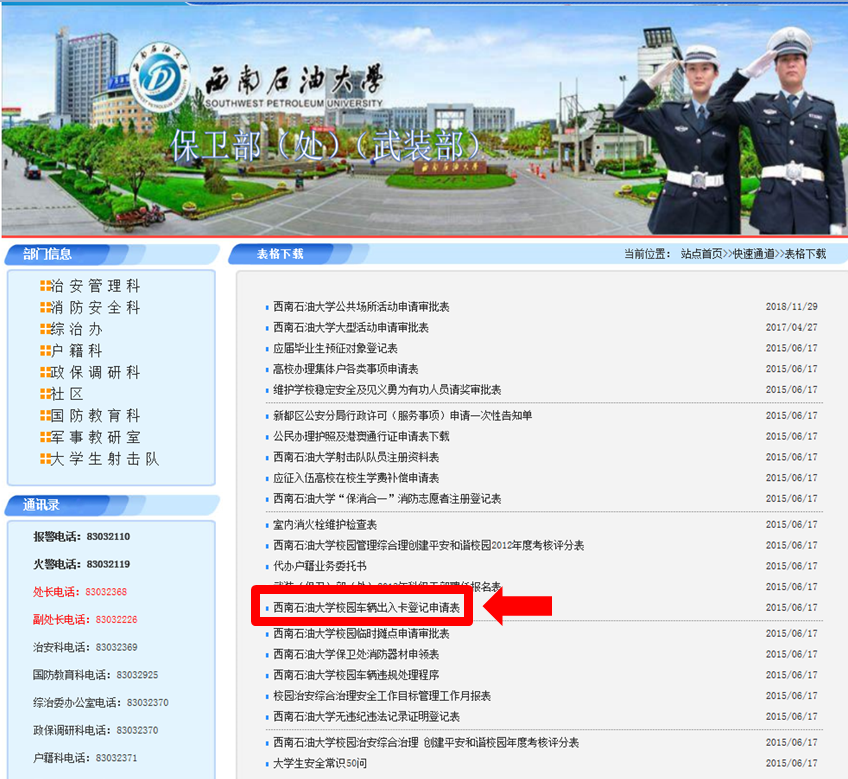Click the 表格下载 section header tab
The image size is (848, 779).
click(280, 254)
